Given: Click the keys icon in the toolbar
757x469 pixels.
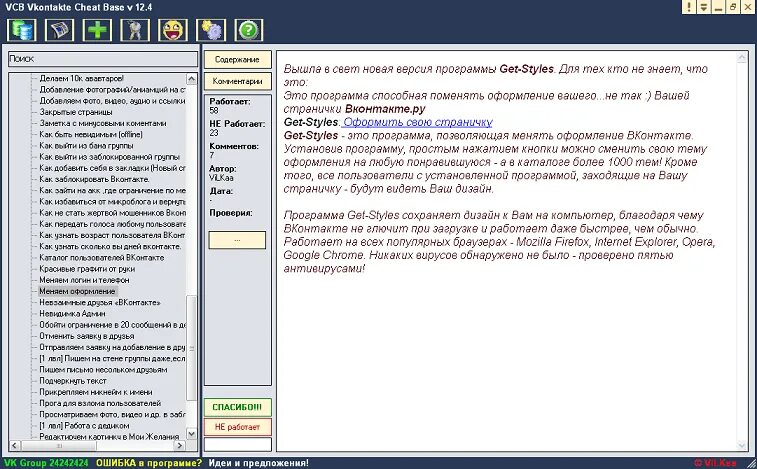Looking at the screenshot, I should pyautogui.click(x=135, y=30).
